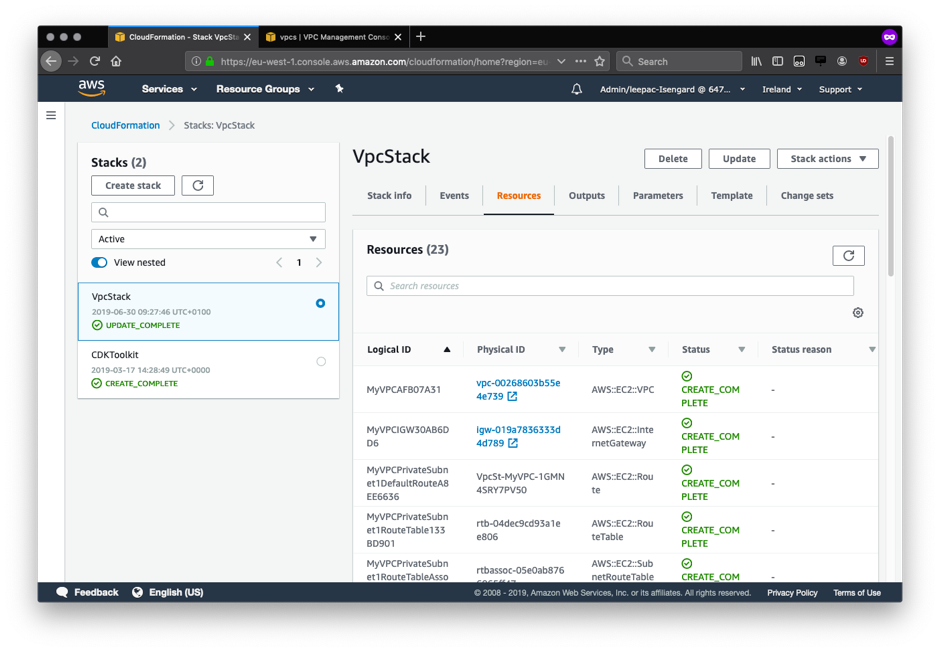Image resolution: width=939 pixels, height=650 pixels.
Task: Go to previous stacks page
Action: click(x=279, y=262)
